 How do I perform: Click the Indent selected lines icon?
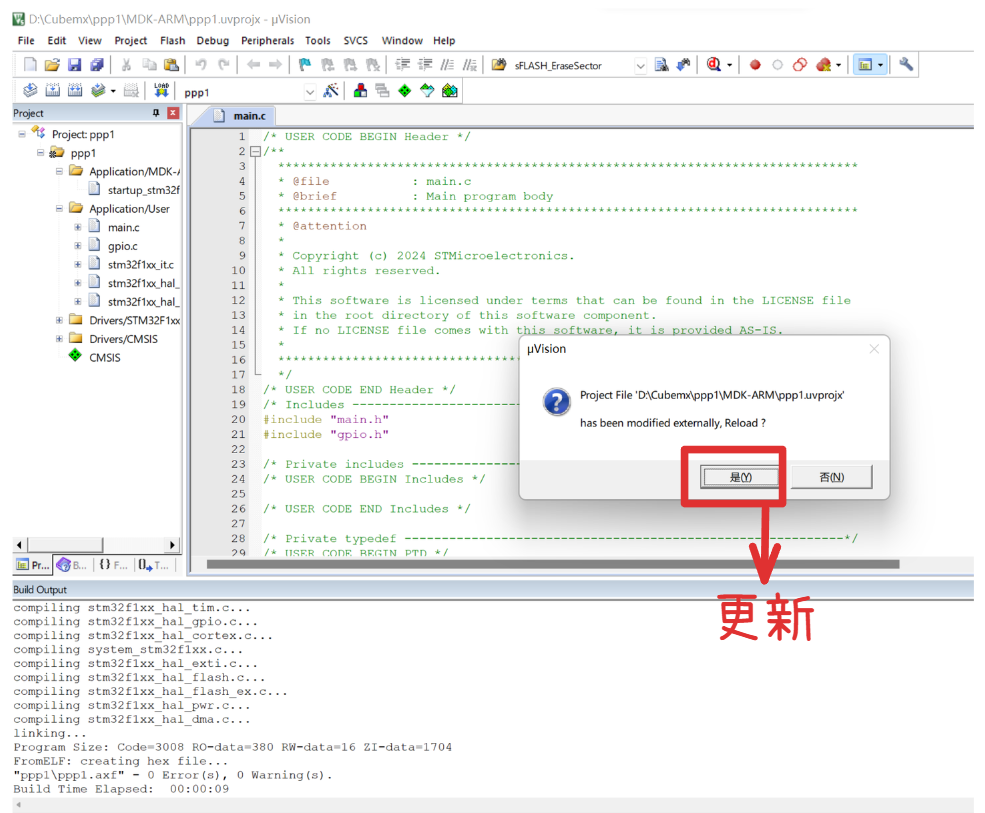(402, 65)
